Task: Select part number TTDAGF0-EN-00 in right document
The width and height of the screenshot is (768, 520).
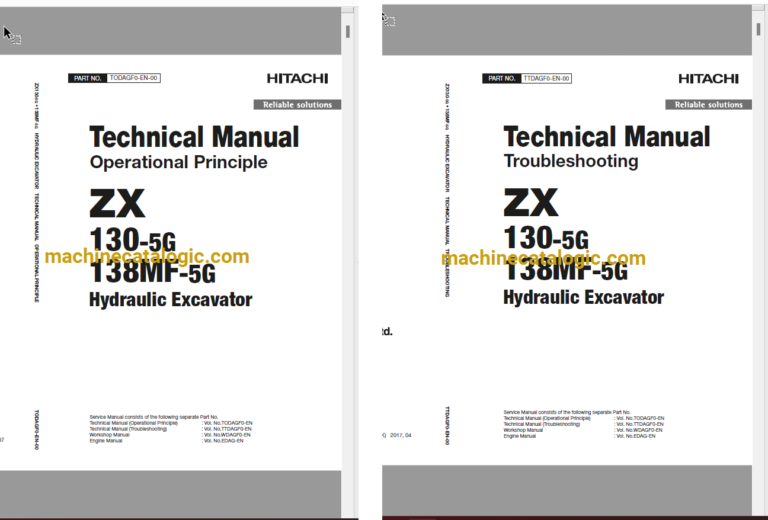Action: point(546,78)
